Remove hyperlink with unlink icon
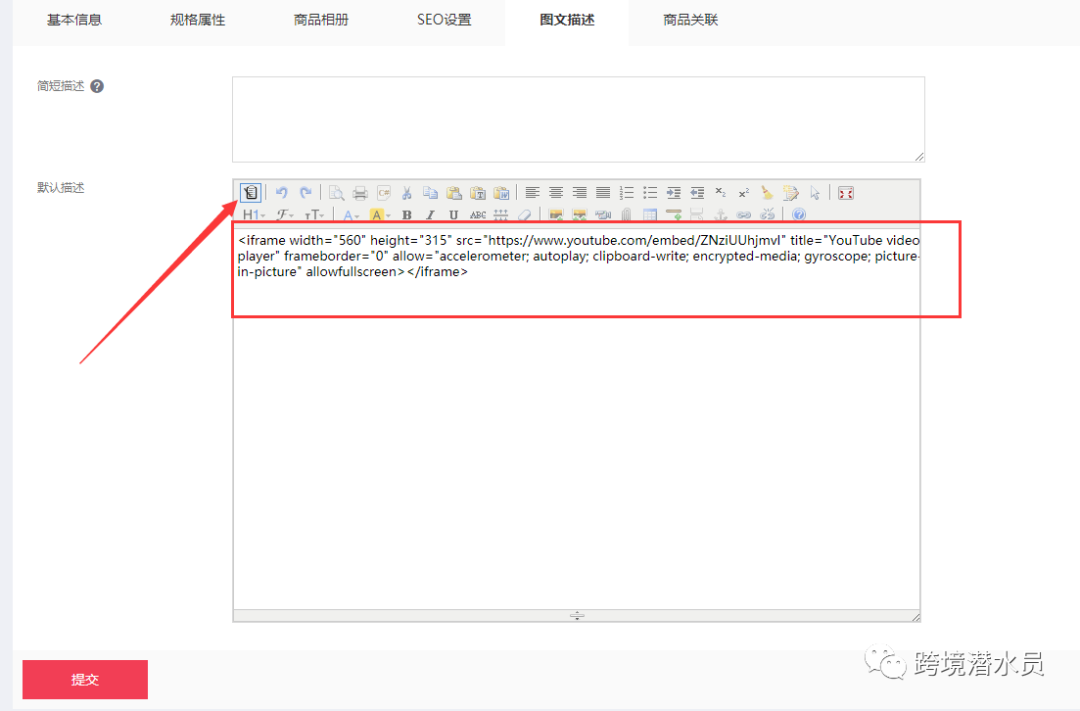The width and height of the screenshot is (1080, 711). click(x=767, y=215)
